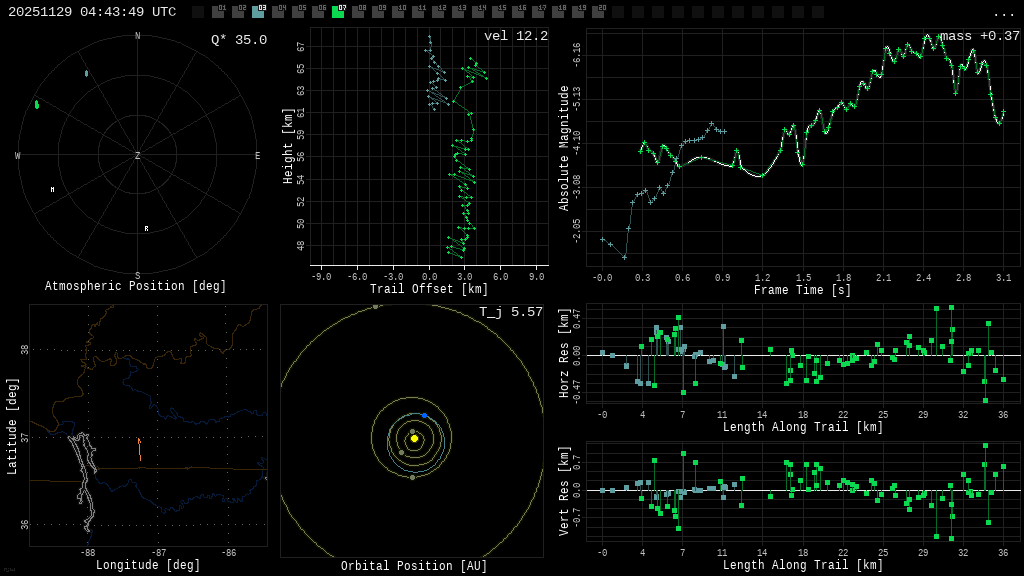1024x576 pixels.
Task: Click the T_j 5.57 Tisserand label
Action: pos(510,312)
